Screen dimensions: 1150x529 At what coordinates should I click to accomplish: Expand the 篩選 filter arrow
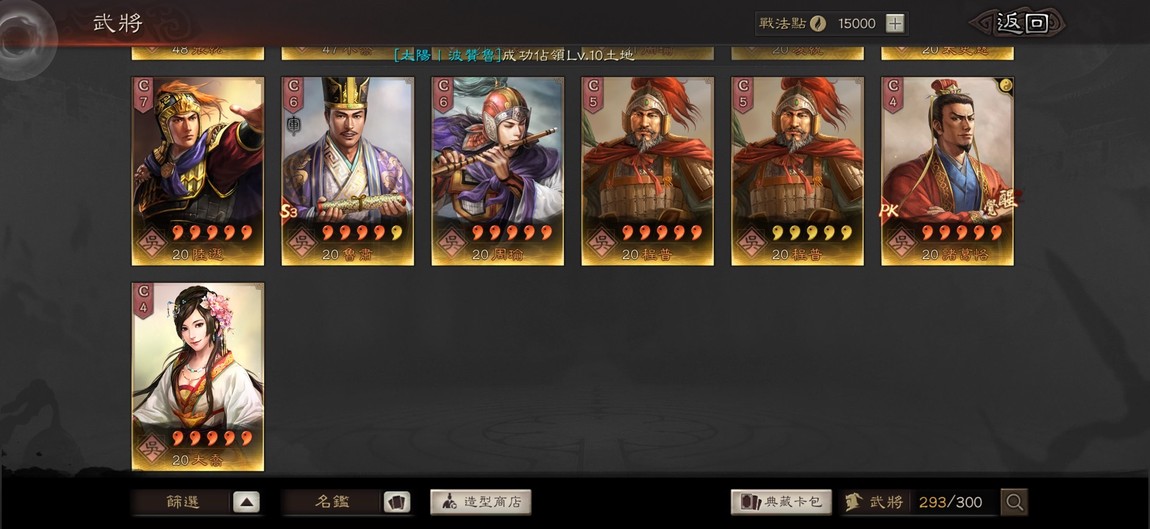click(x=246, y=503)
